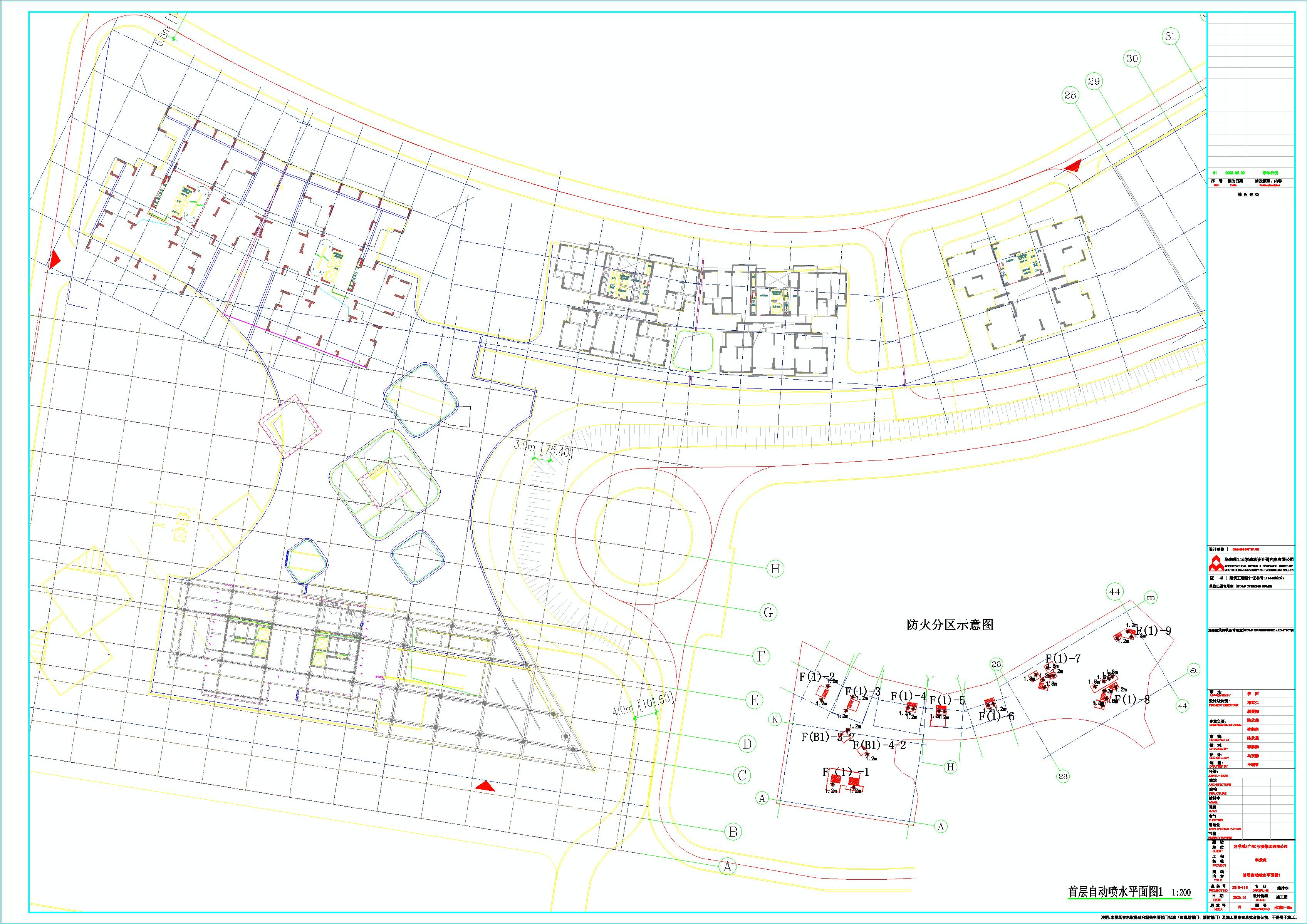Screen dimensions: 1307x924
Task: Click the axis bubble labeled m
Action: [x=1151, y=598]
